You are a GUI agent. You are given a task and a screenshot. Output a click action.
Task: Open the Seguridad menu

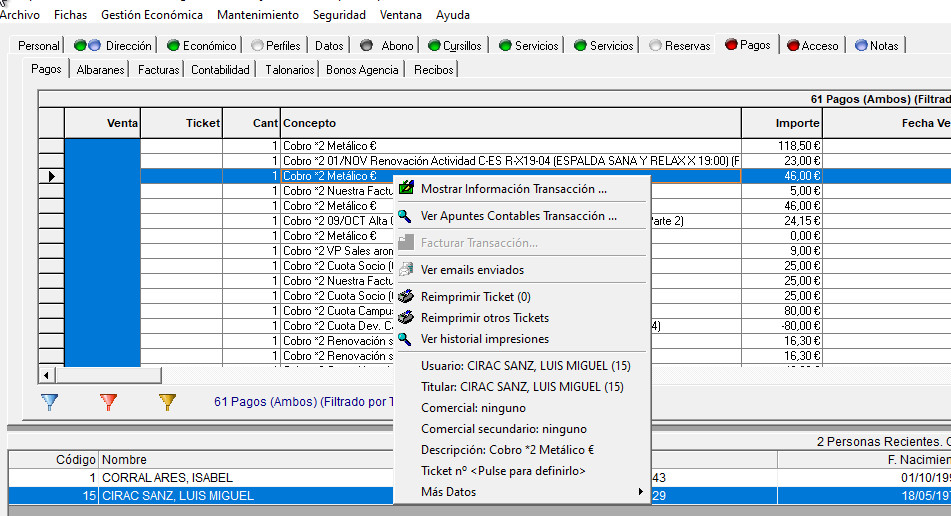click(339, 15)
